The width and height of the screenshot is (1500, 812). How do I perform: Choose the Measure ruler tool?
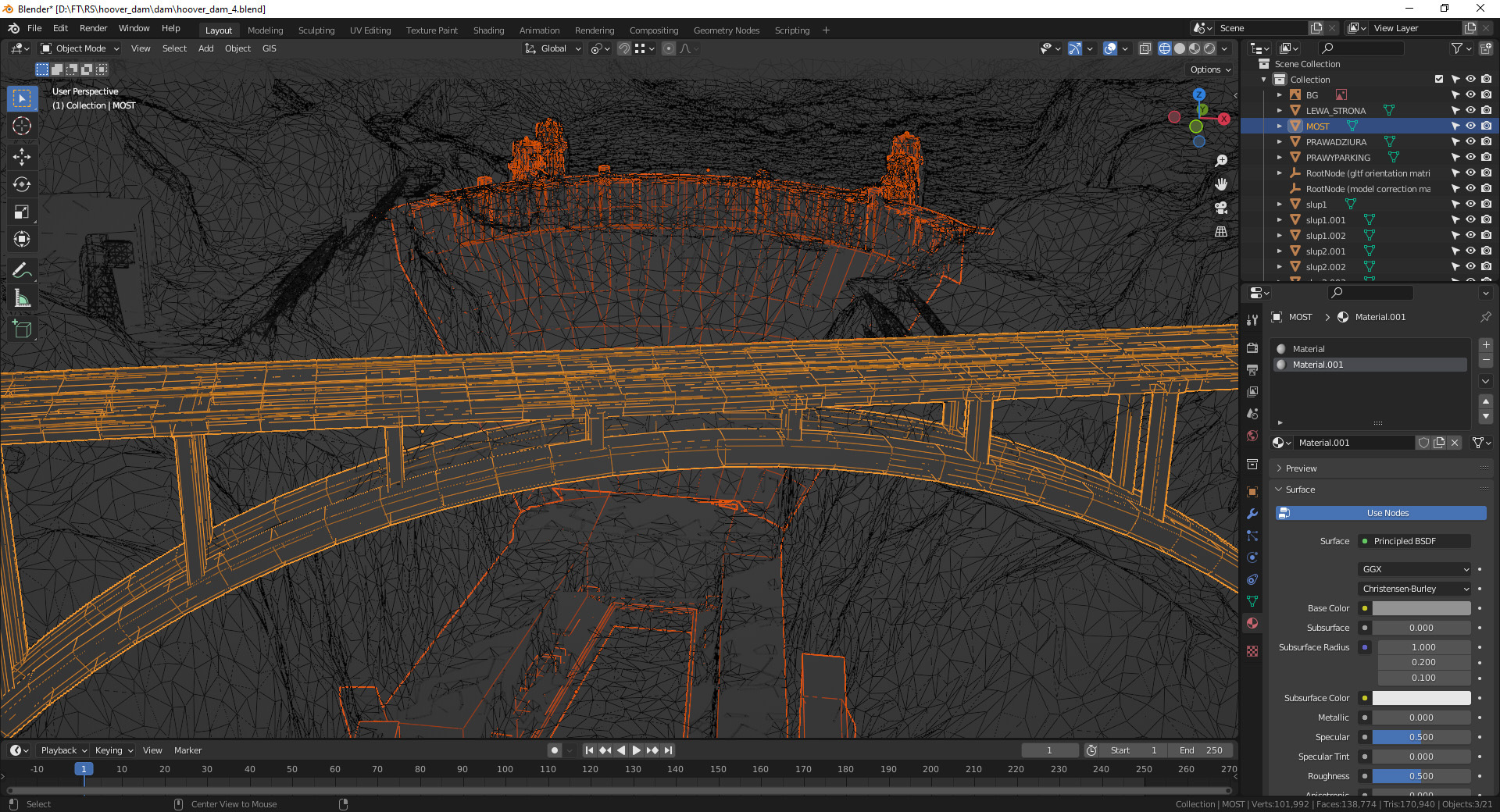pyautogui.click(x=22, y=298)
